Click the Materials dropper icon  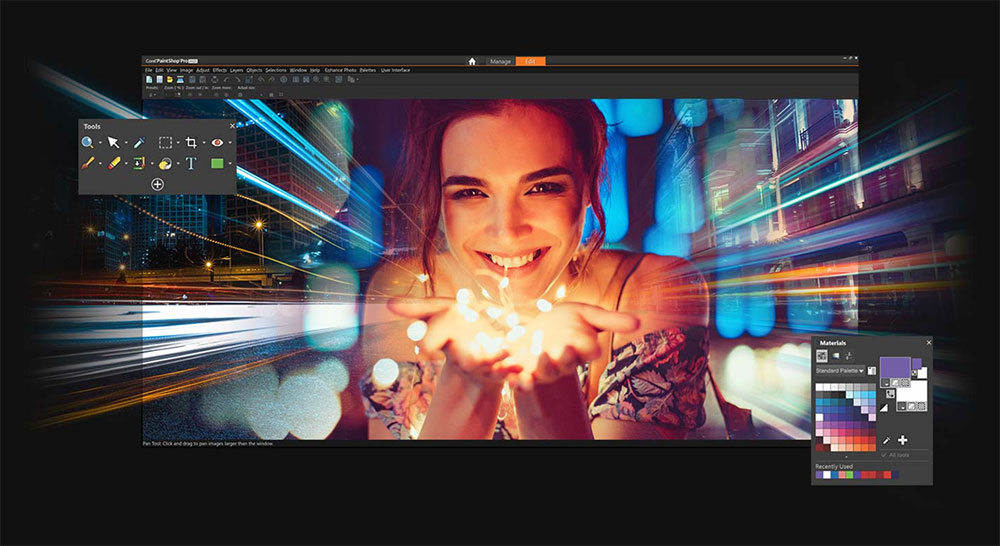tap(886, 440)
